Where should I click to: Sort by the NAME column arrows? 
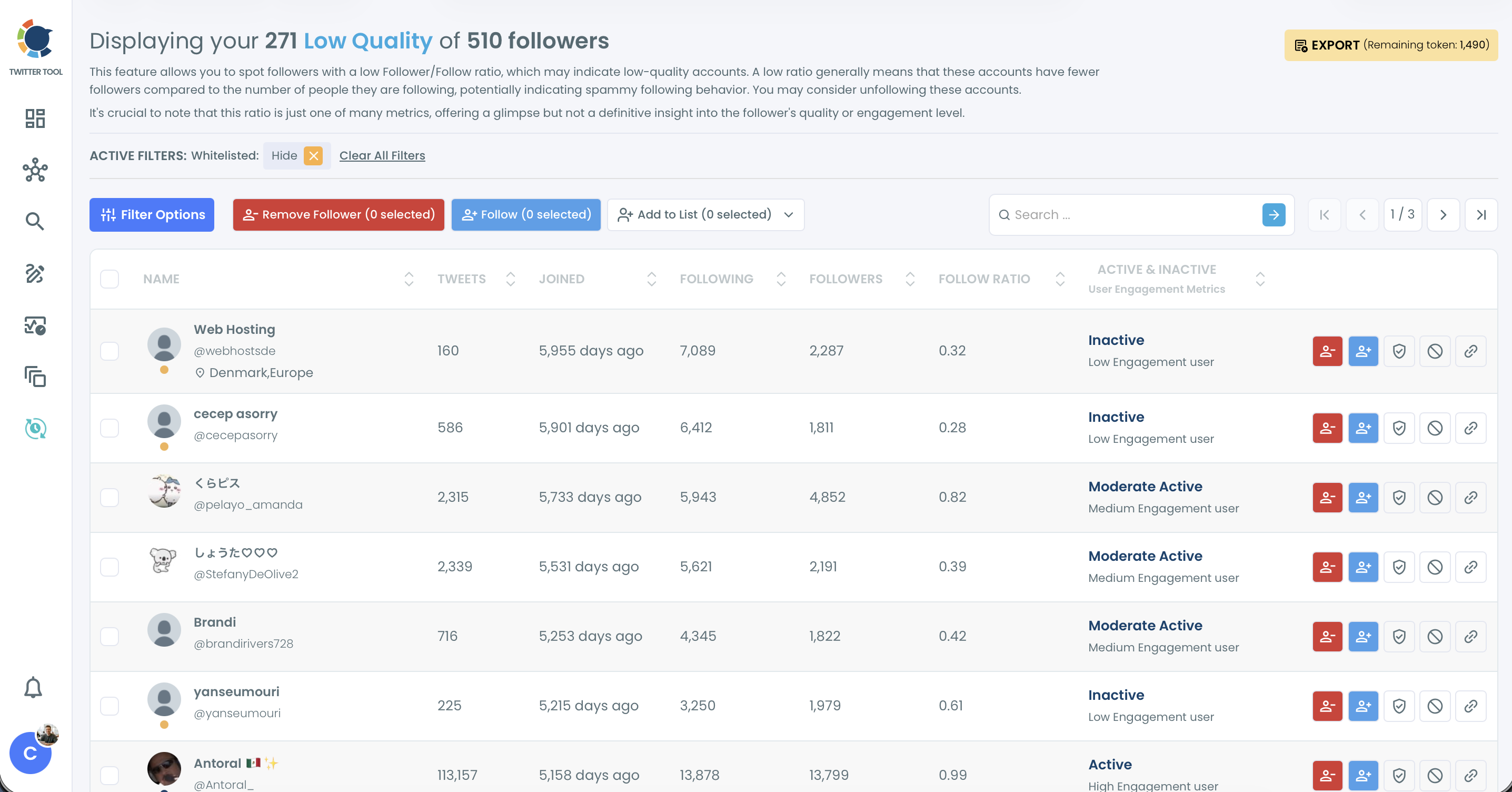point(409,279)
